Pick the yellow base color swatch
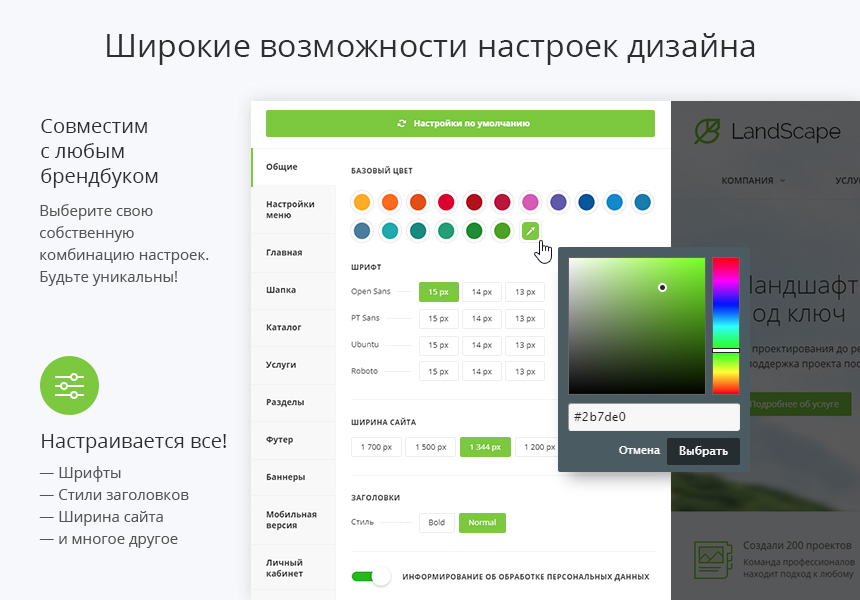860x600 pixels. pos(362,202)
